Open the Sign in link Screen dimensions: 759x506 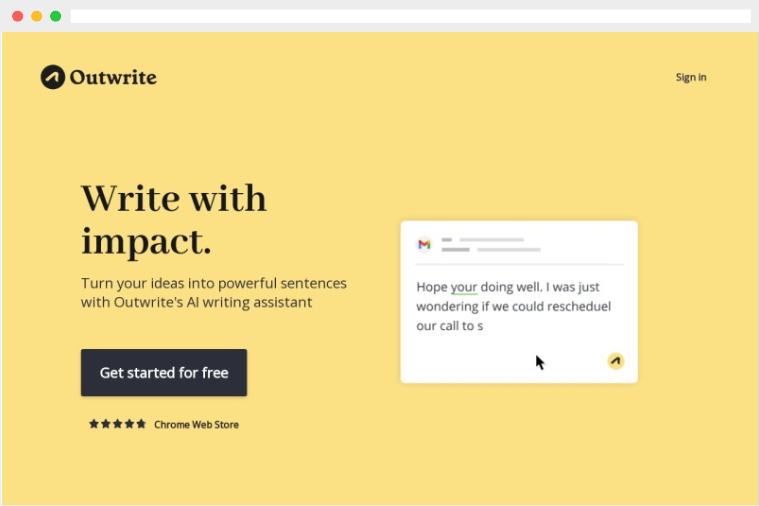click(691, 77)
